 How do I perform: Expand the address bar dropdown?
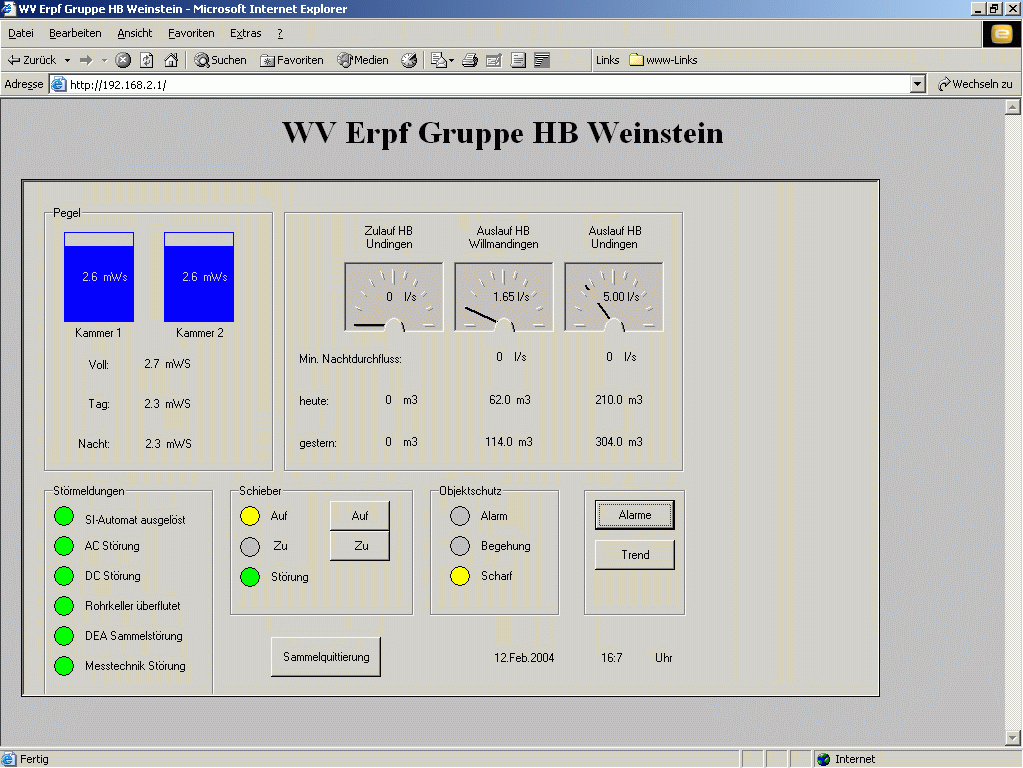click(x=919, y=84)
